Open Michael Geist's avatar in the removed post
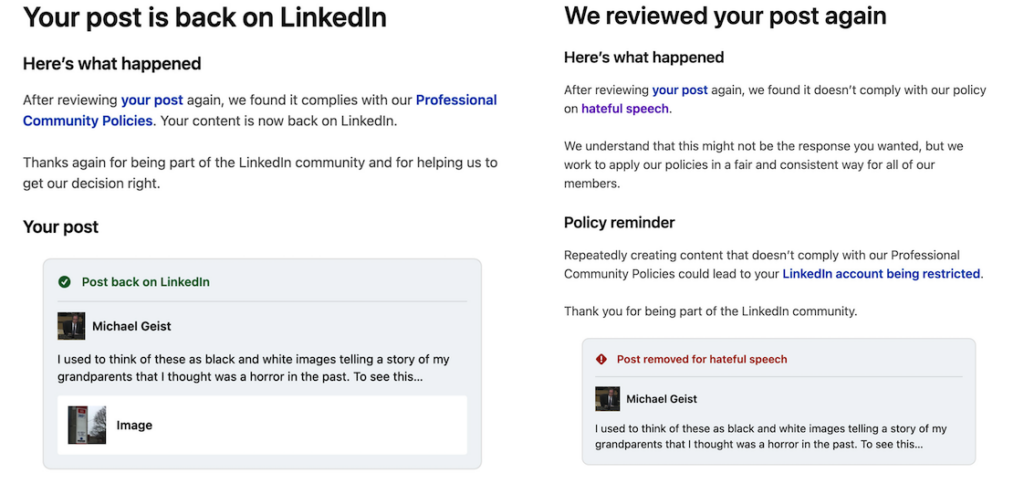1024x484 pixels. 607,398
